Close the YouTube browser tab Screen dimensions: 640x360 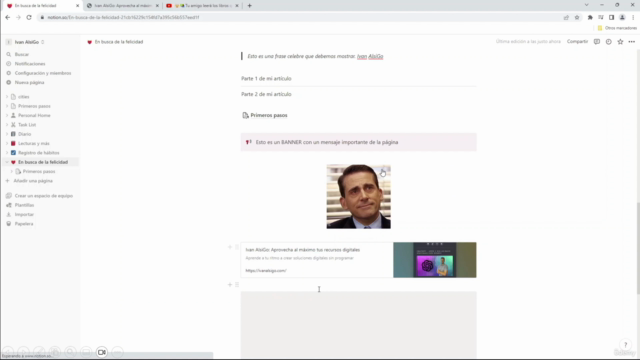[237, 6]
